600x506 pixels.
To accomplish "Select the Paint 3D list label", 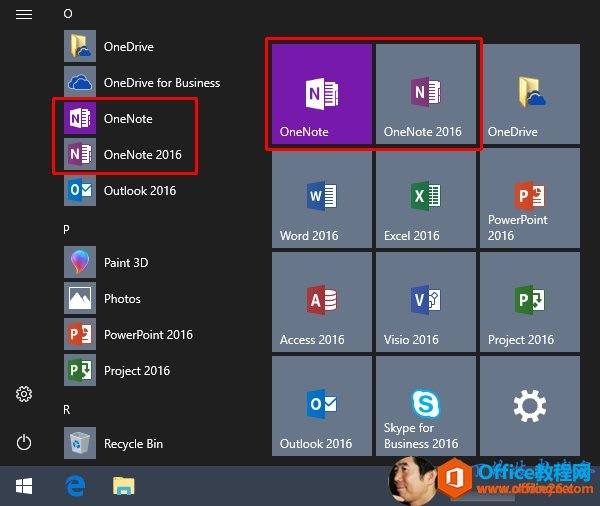I will 126,263.
